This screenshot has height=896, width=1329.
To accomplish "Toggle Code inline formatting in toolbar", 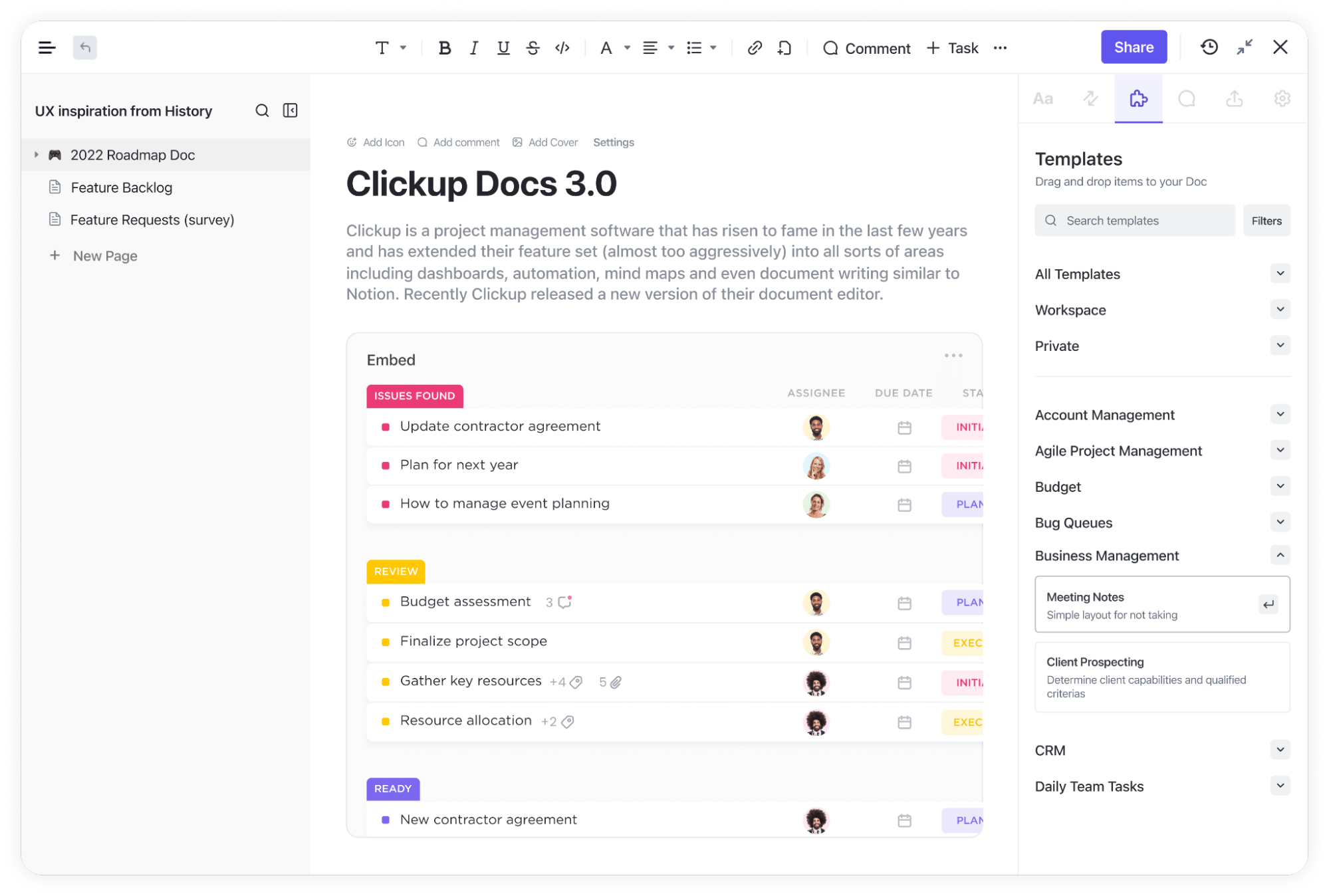I will [564, 47].
